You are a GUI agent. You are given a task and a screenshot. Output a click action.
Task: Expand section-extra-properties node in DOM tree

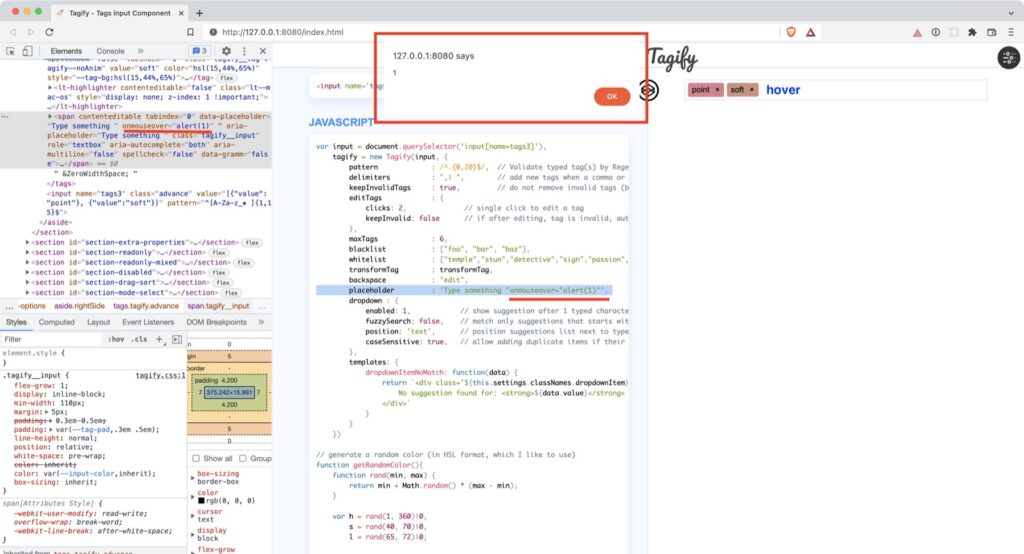click(x=27, y=242)
